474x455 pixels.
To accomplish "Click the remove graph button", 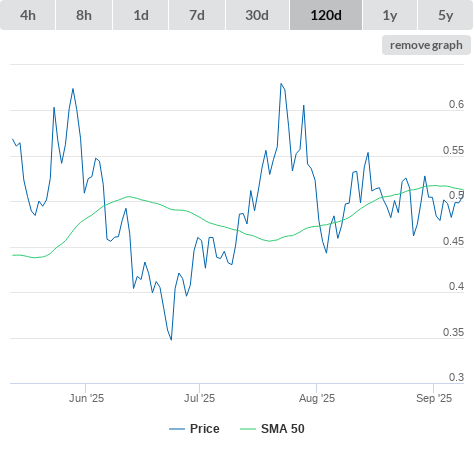I will (426, 45).
